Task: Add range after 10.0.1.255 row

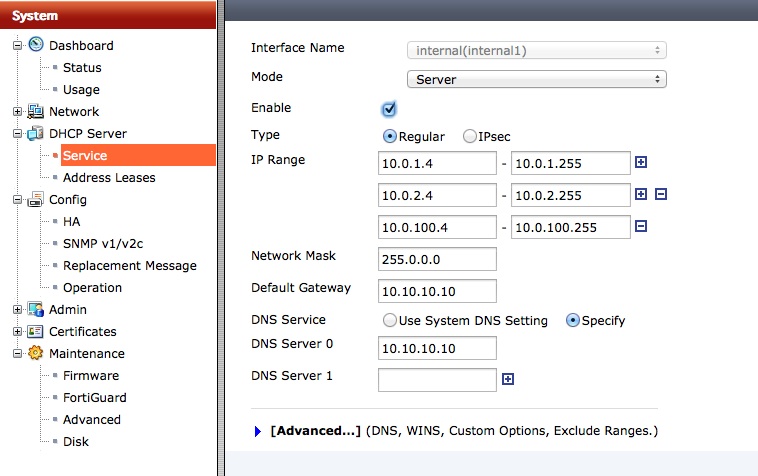Action: 641,162
